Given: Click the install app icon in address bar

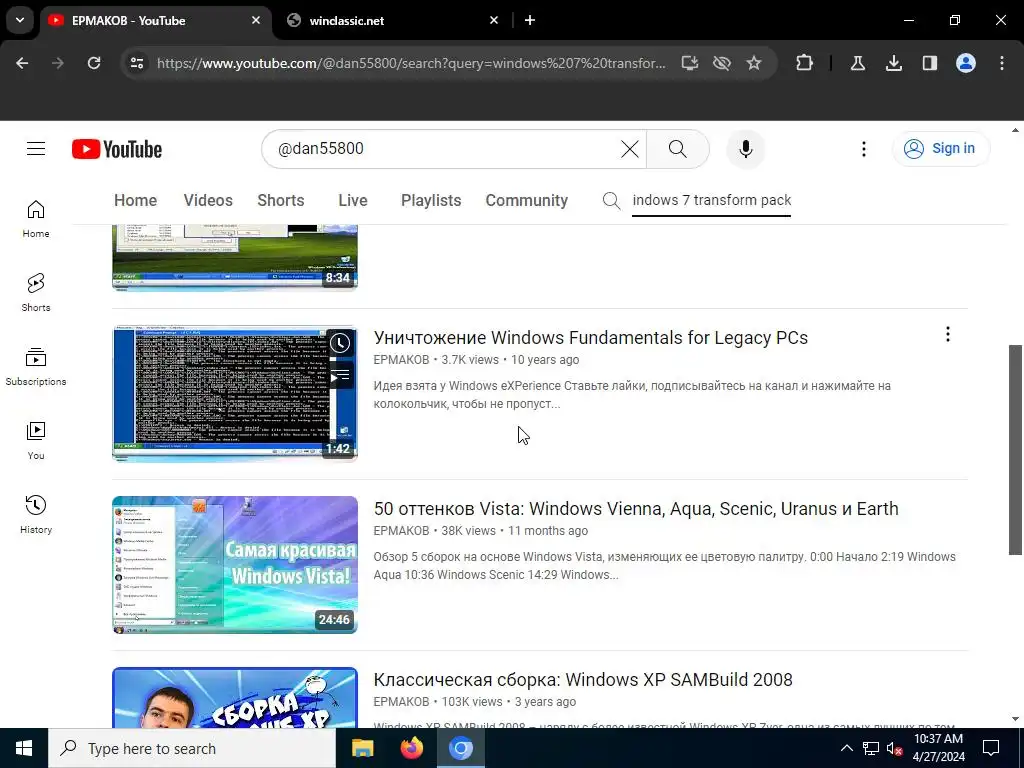Looking at the screenshot, I should point(690,63).
